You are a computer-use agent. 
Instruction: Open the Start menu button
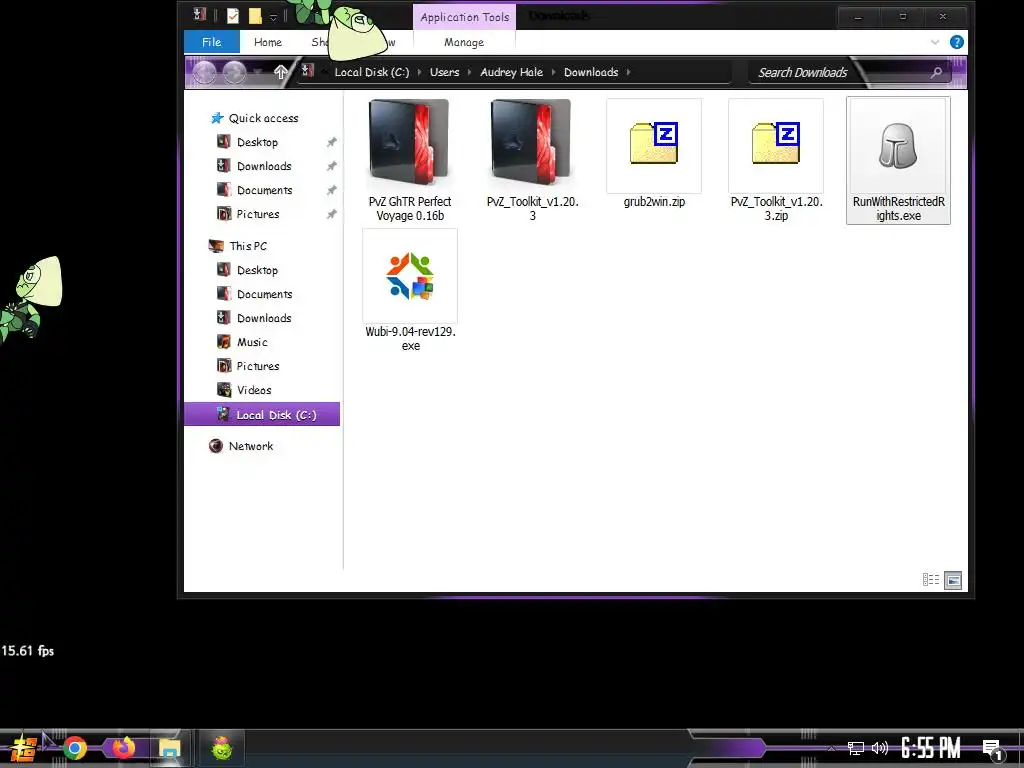click(23, 748)
